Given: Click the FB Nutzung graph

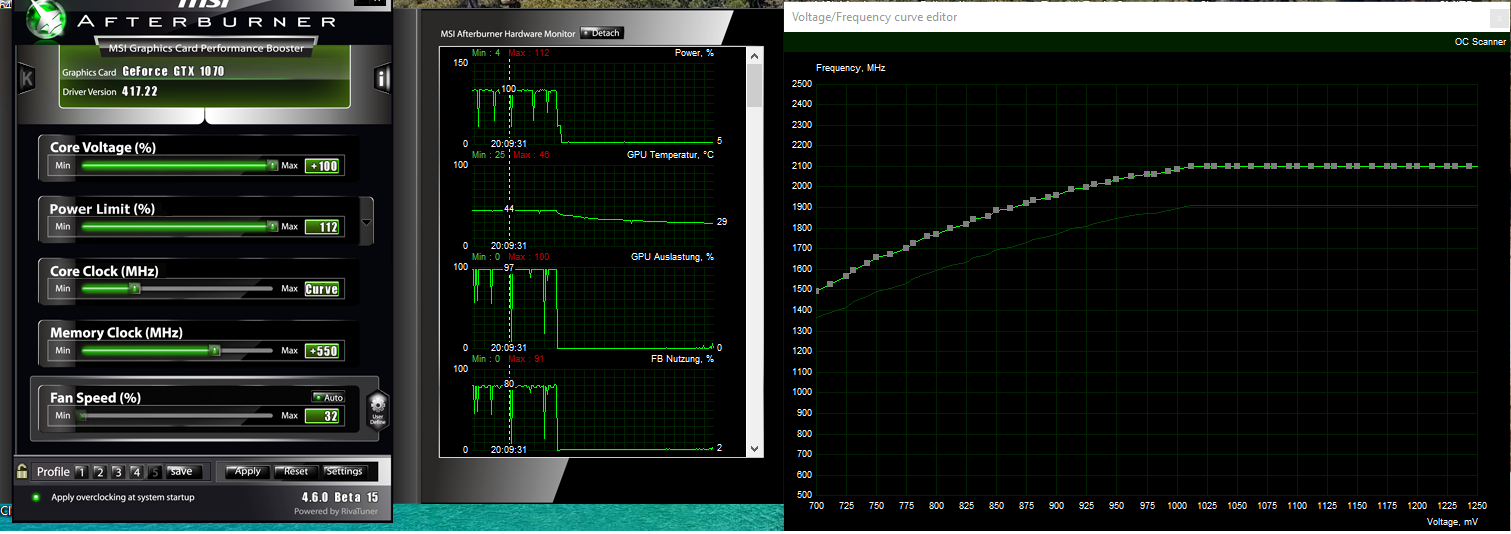Looking at the screenshot, I should point(592,408).
